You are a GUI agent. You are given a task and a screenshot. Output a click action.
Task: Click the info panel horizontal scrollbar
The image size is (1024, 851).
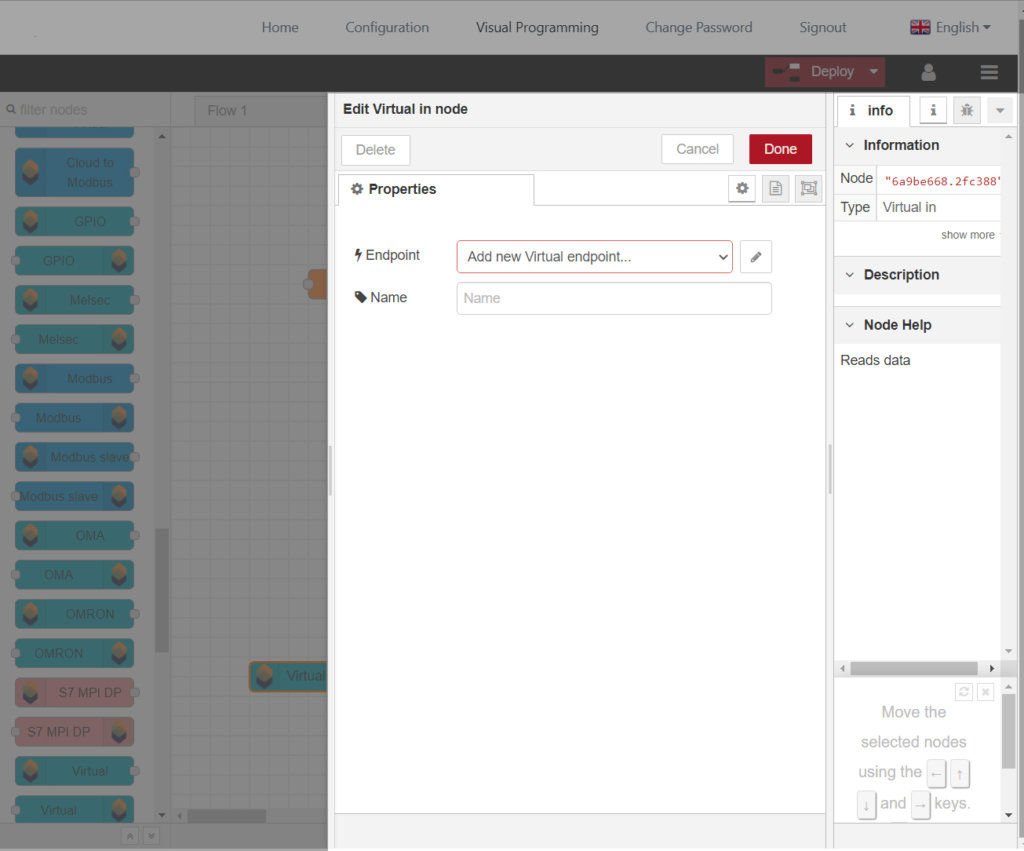click(x=914, y=668)
